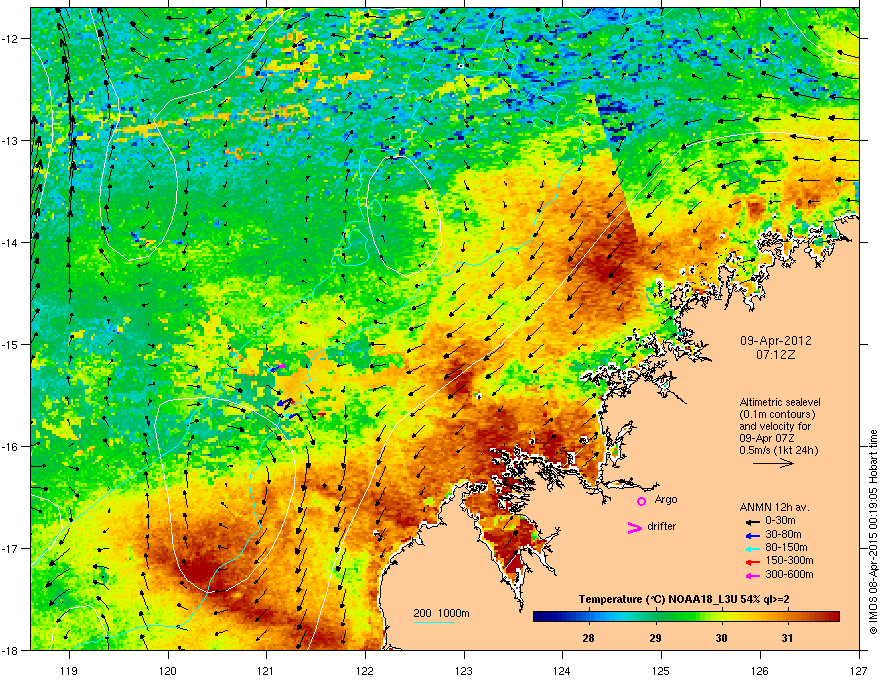Image resolution: width=880 pixels, height=680 pixels.
Task: Click the longitude axis label 125
Action: point(661,670)
